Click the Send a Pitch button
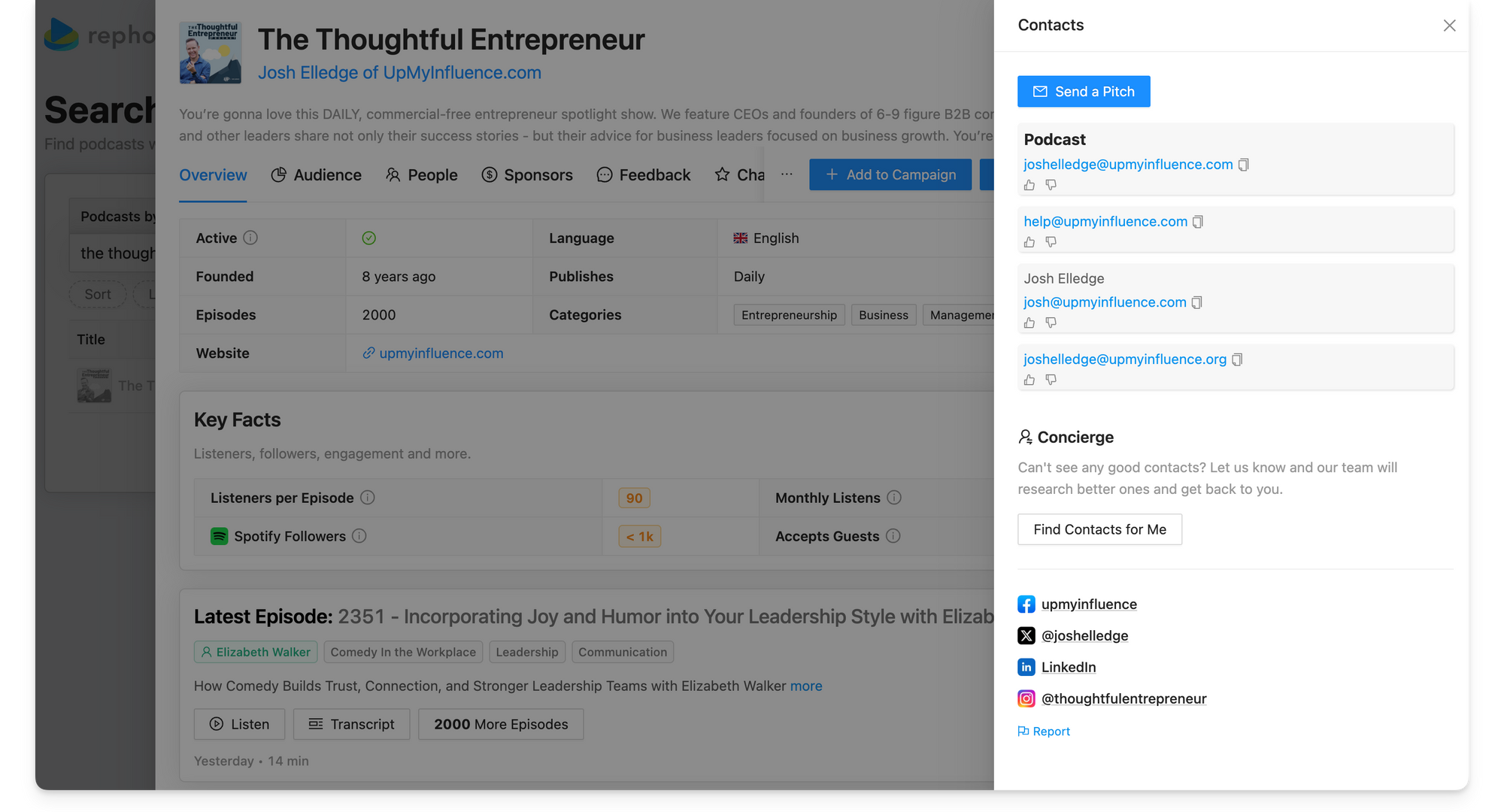 coord(1083,92)
